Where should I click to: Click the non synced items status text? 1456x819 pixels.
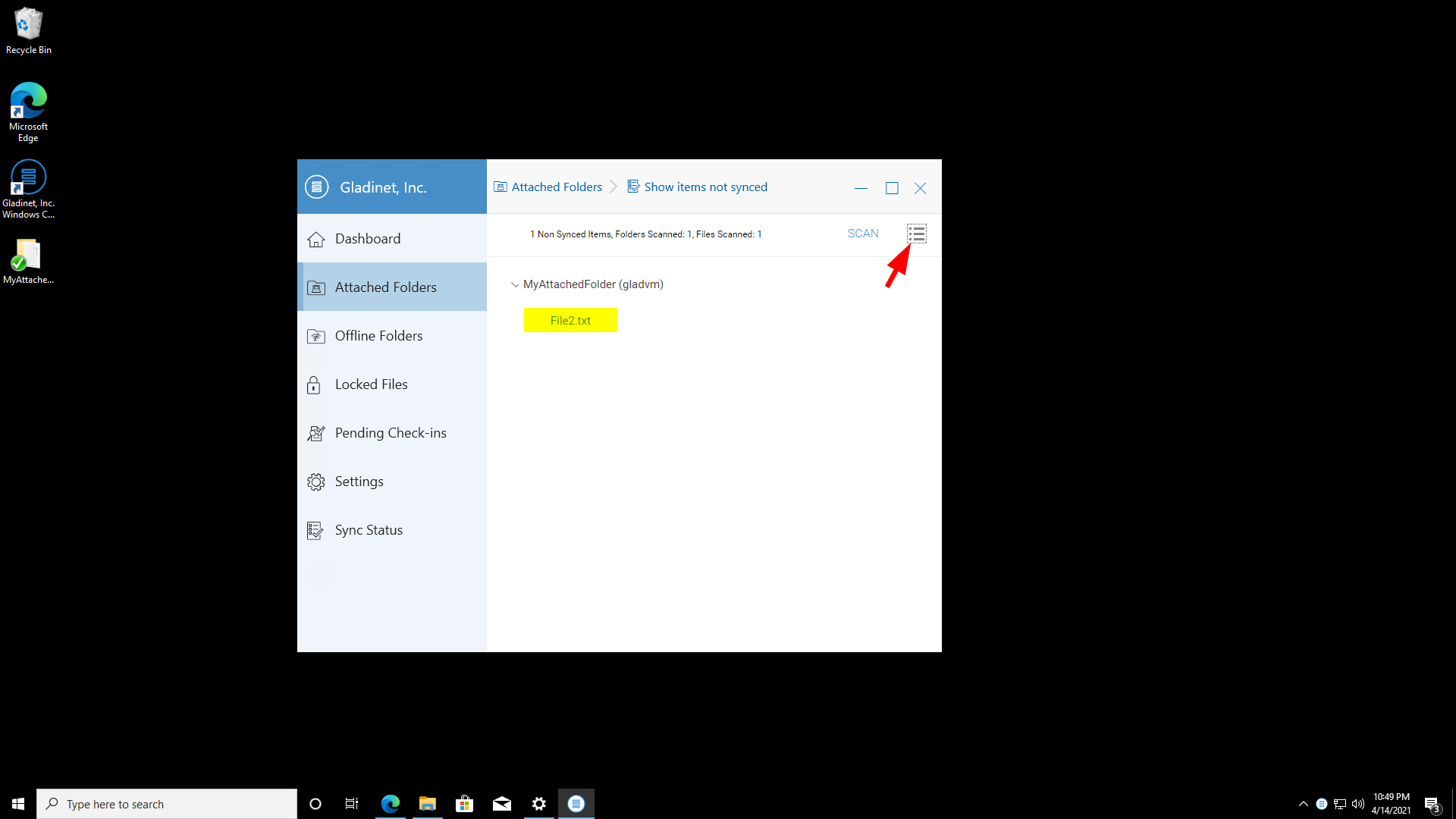click(646, 234)
